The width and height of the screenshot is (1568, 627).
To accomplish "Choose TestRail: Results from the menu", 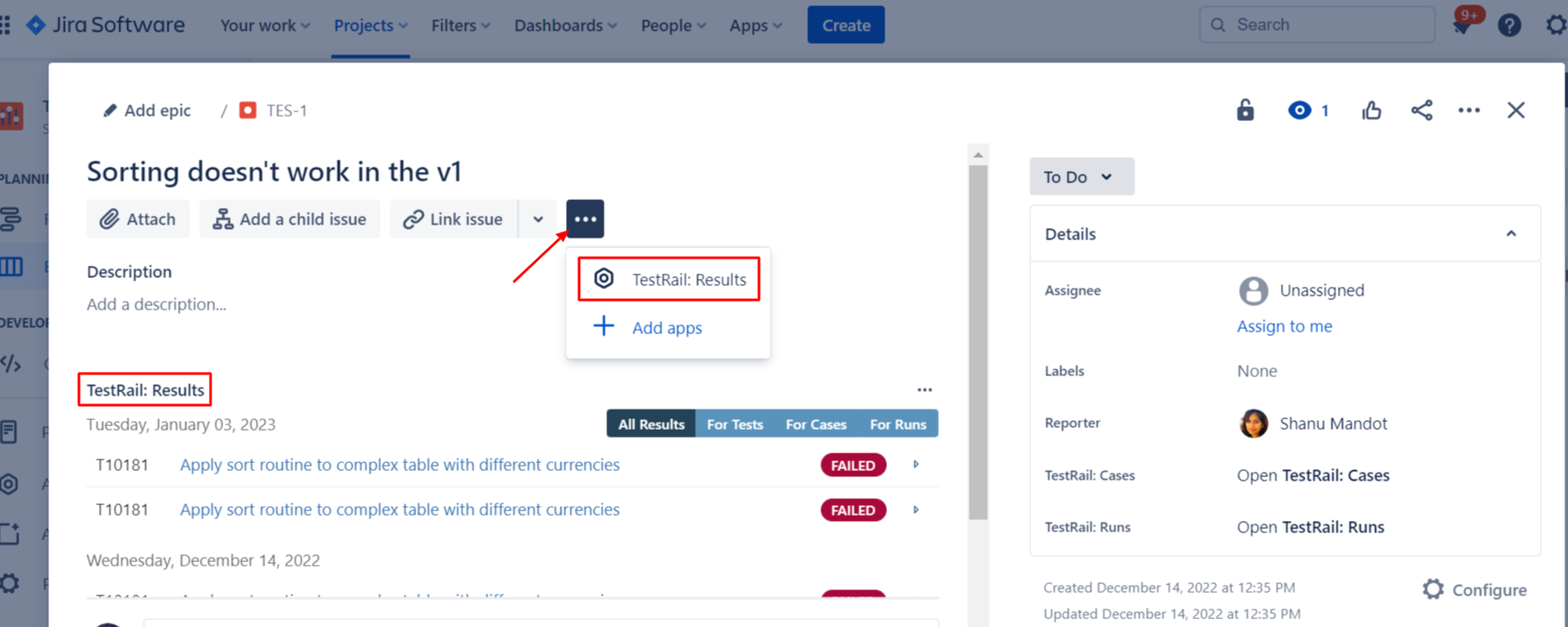I will pos(669,280).
